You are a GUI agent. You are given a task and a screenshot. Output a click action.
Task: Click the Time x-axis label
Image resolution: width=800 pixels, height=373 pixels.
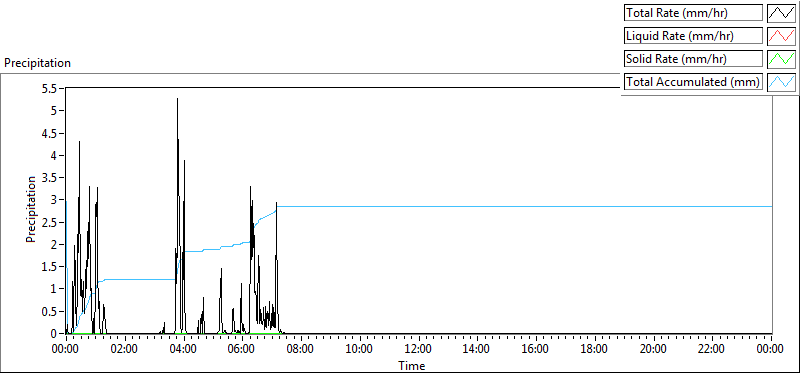(411, 365)
